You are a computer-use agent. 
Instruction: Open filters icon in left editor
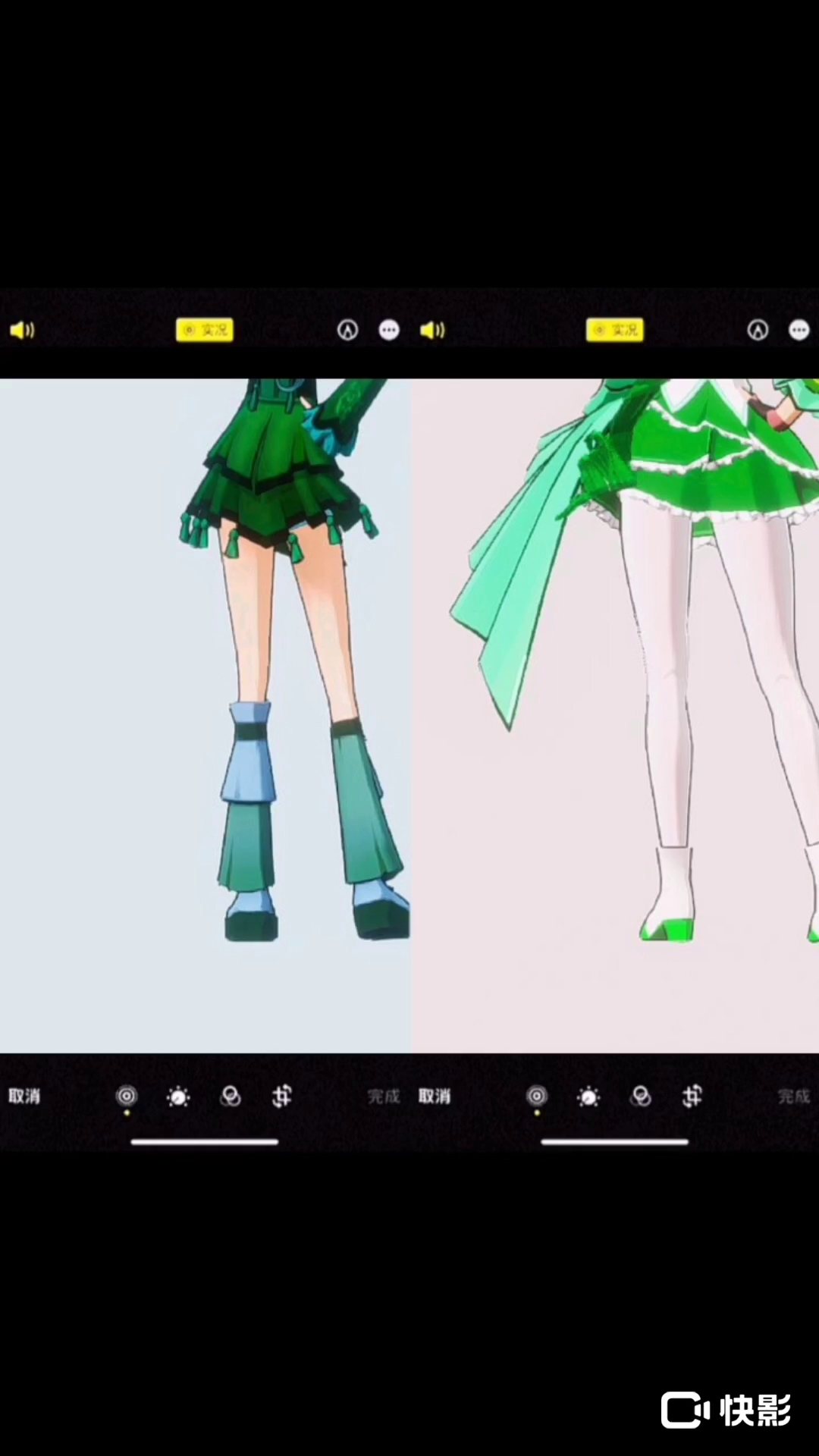point(231,1097)
